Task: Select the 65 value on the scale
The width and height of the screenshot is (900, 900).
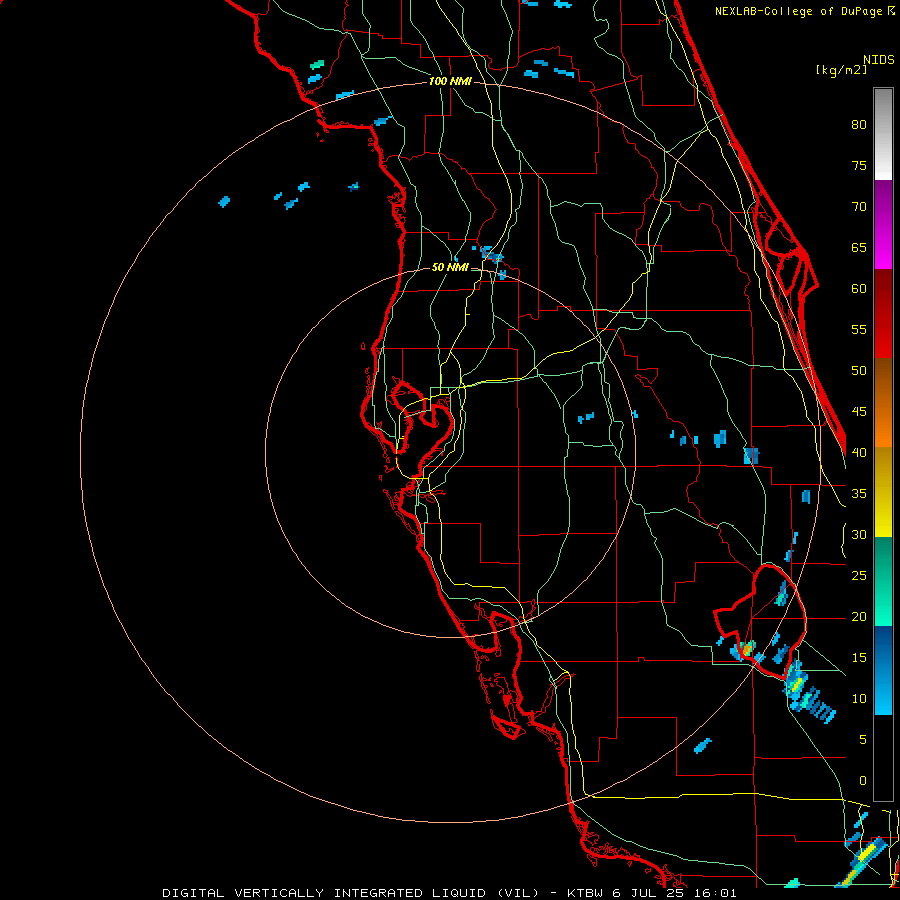Action: pos(859,247)
